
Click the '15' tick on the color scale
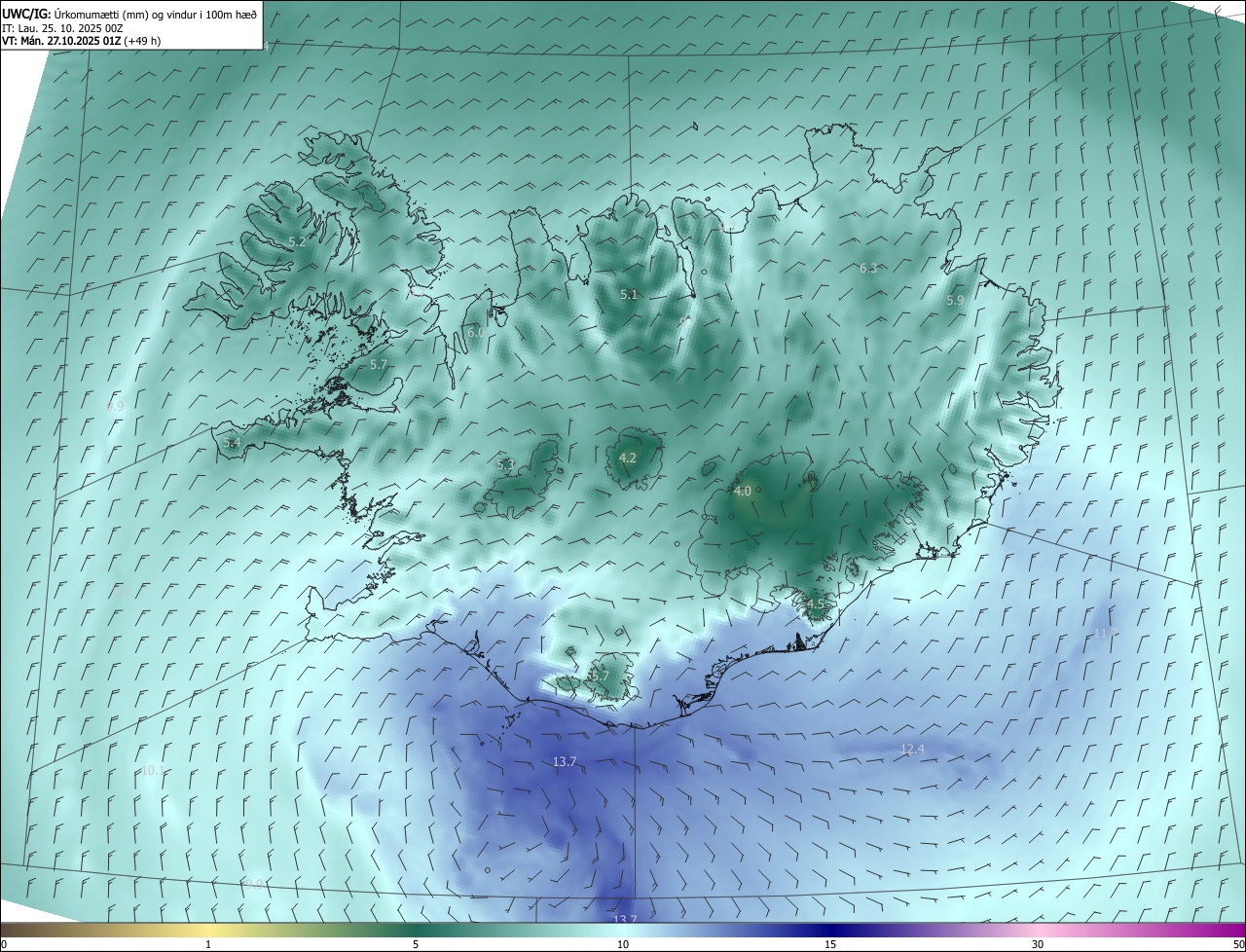click(830, 944)
